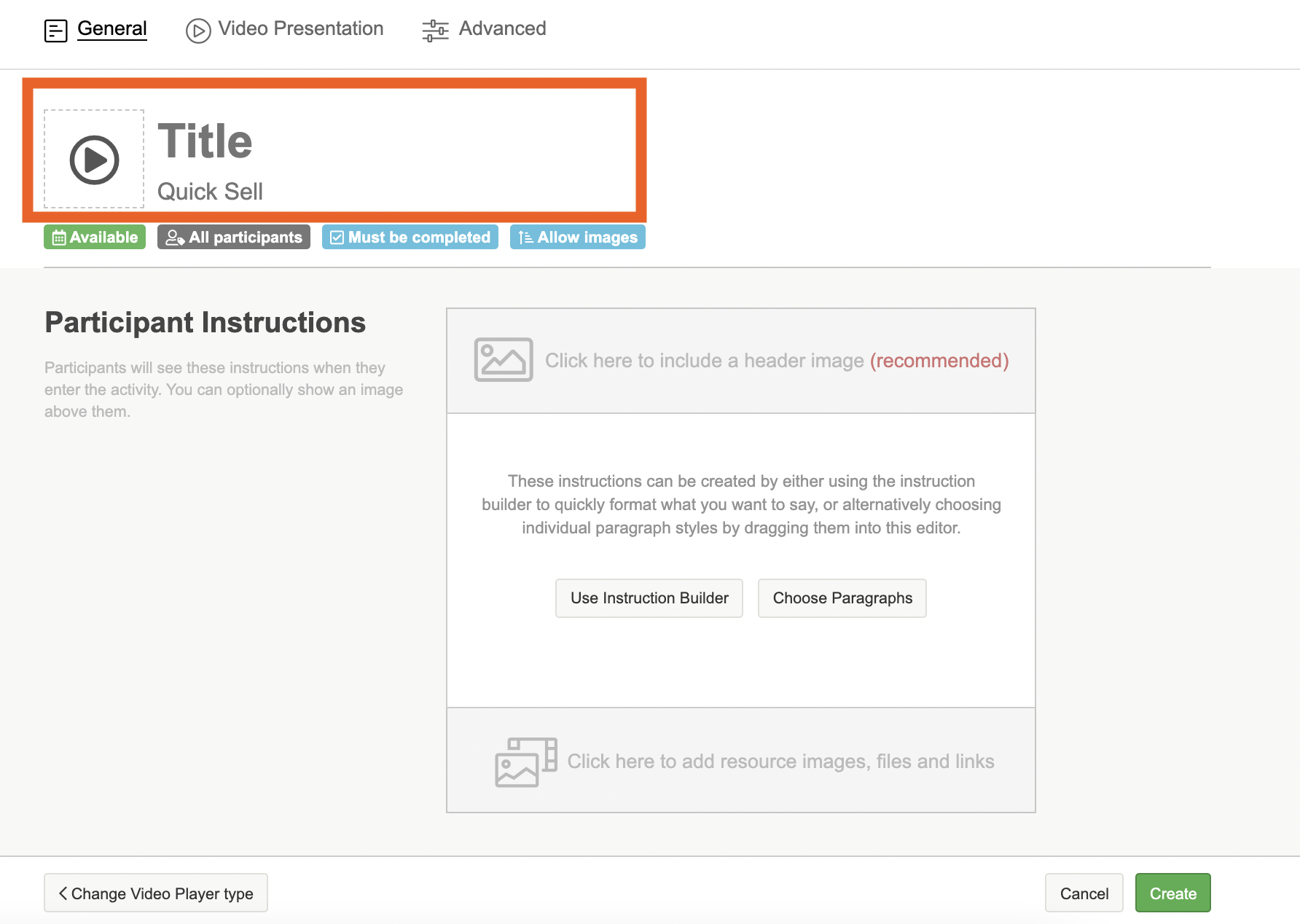Viewport: 1300px width, 924px height.
Task: Click the resource images and files icon
Action: (x=525, y=761)
